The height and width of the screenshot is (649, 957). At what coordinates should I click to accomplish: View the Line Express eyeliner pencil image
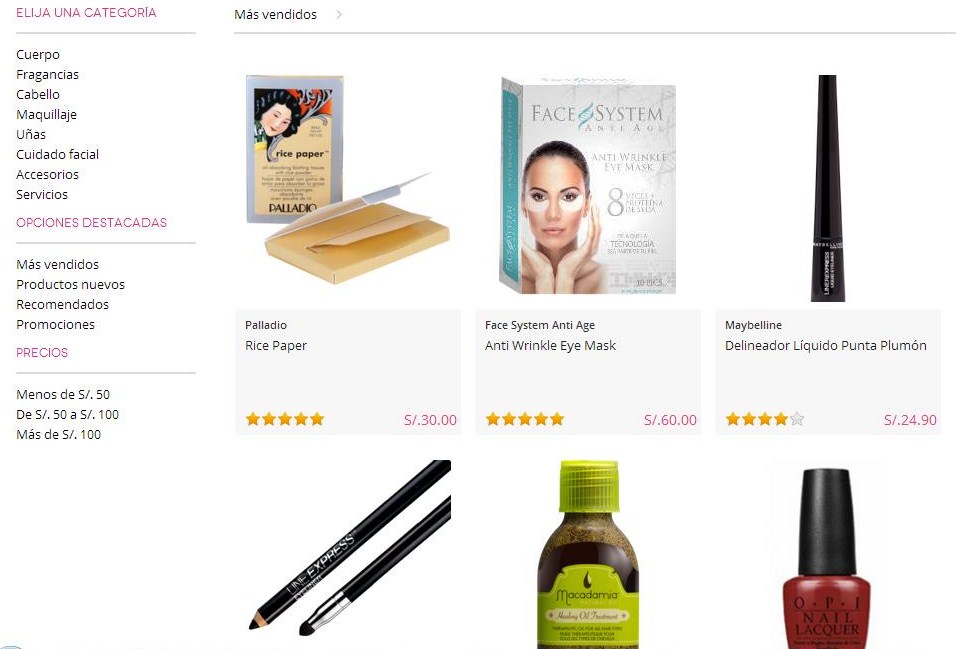tap(350, 545)
